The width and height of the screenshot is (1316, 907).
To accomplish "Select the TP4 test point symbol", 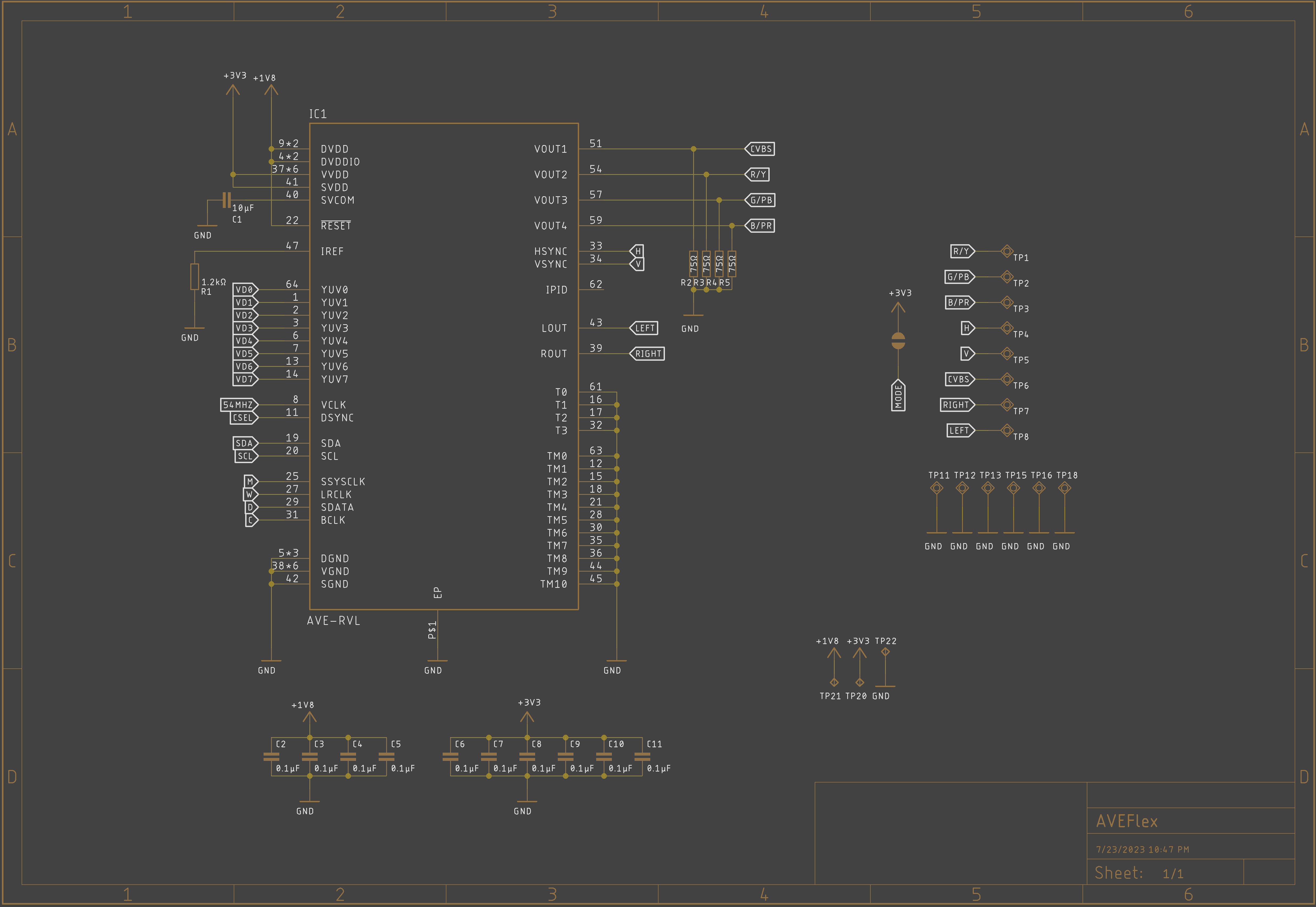I will (1007, 328).
